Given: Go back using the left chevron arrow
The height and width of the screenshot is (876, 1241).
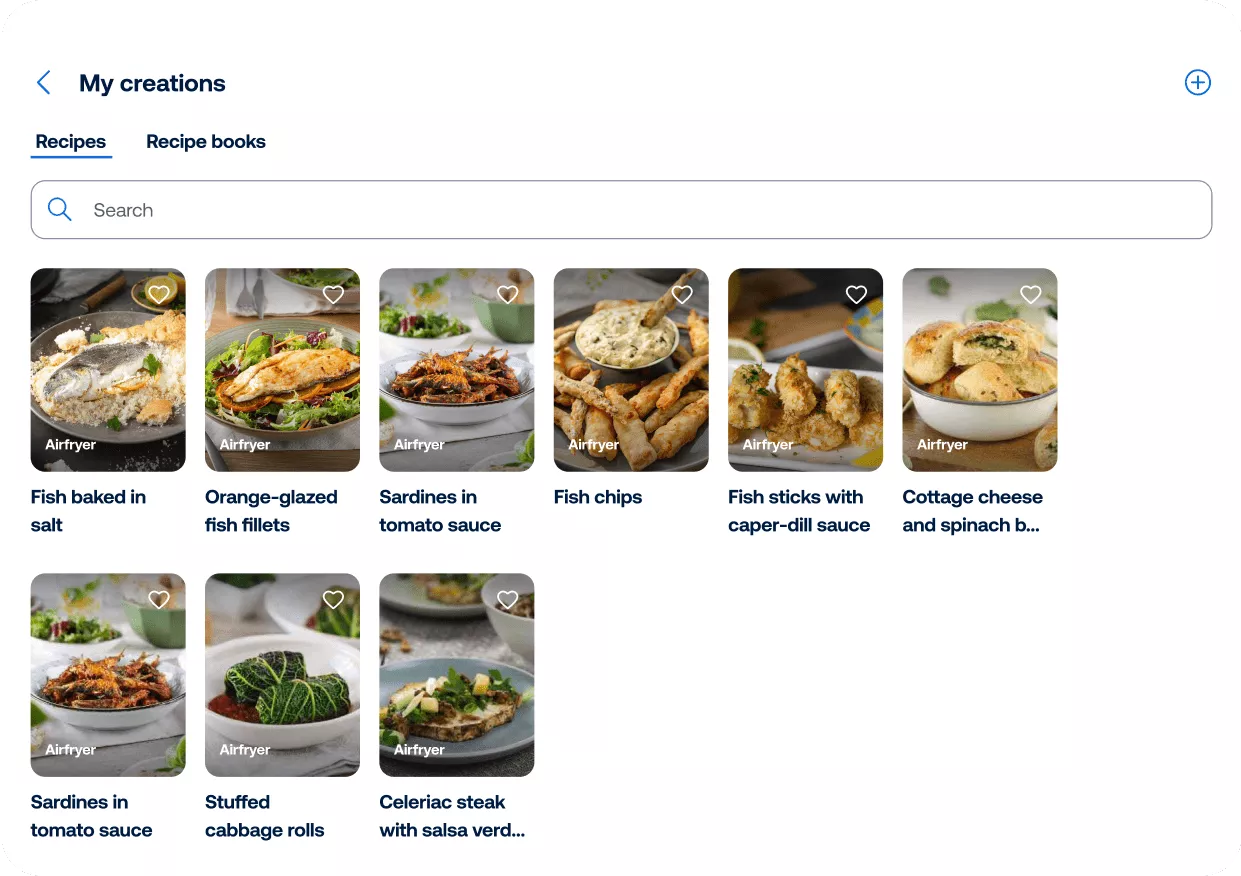Looking at the screenshot, I should coord(43,83).
